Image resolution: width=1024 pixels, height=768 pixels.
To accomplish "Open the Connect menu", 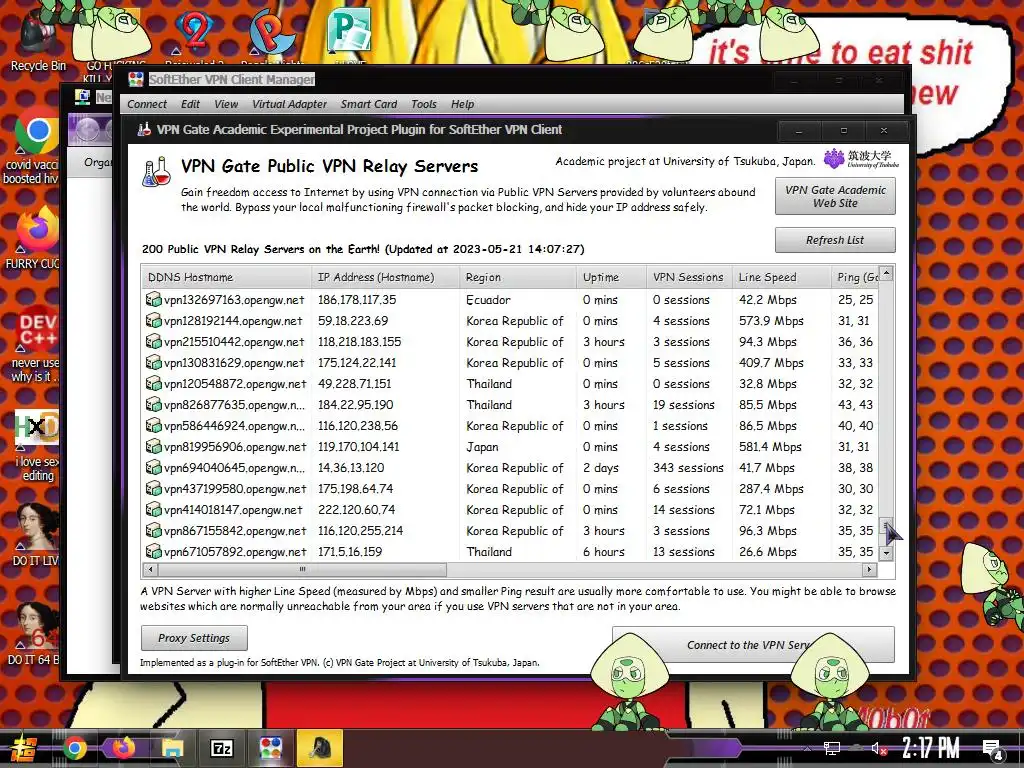I will [x=147, y=104].
